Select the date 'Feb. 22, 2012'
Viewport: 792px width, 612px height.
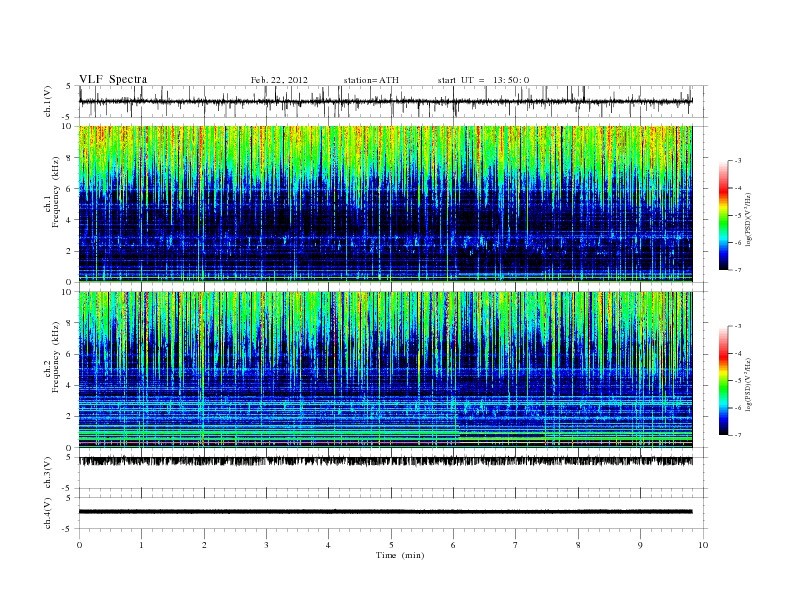pos(279,80)
